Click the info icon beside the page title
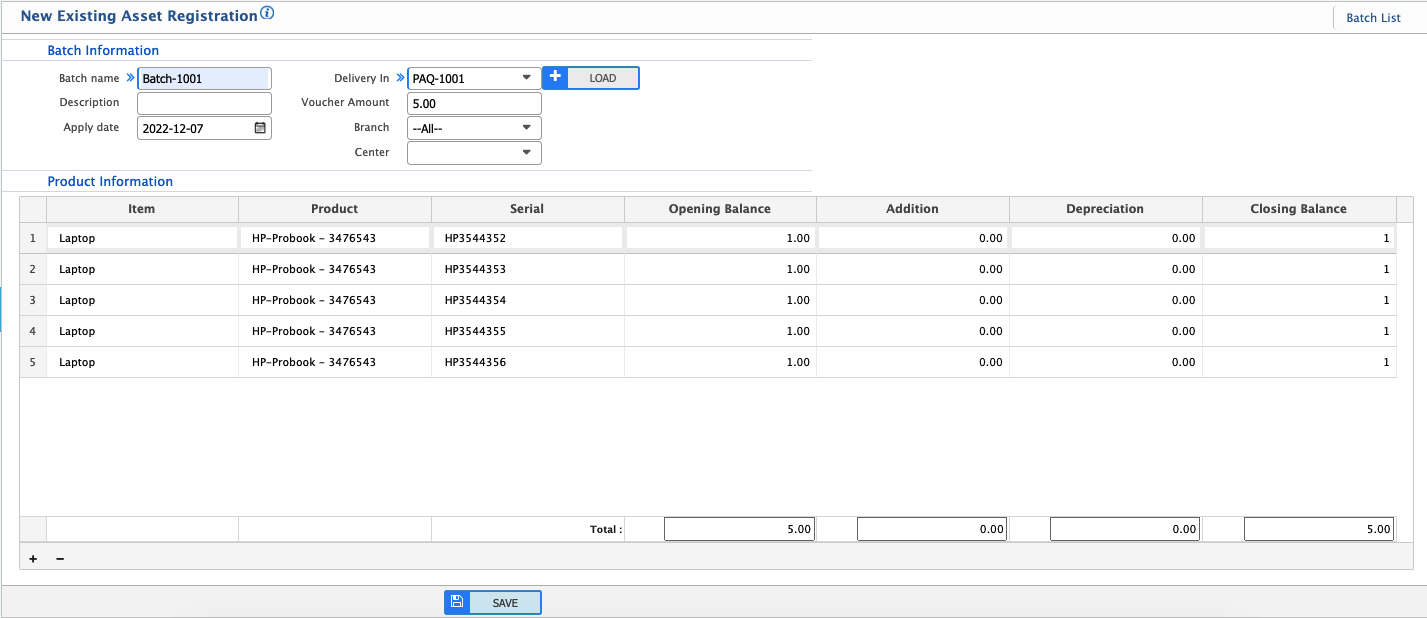Screen dimensions: 1427x618 click(x=265, y=12)
